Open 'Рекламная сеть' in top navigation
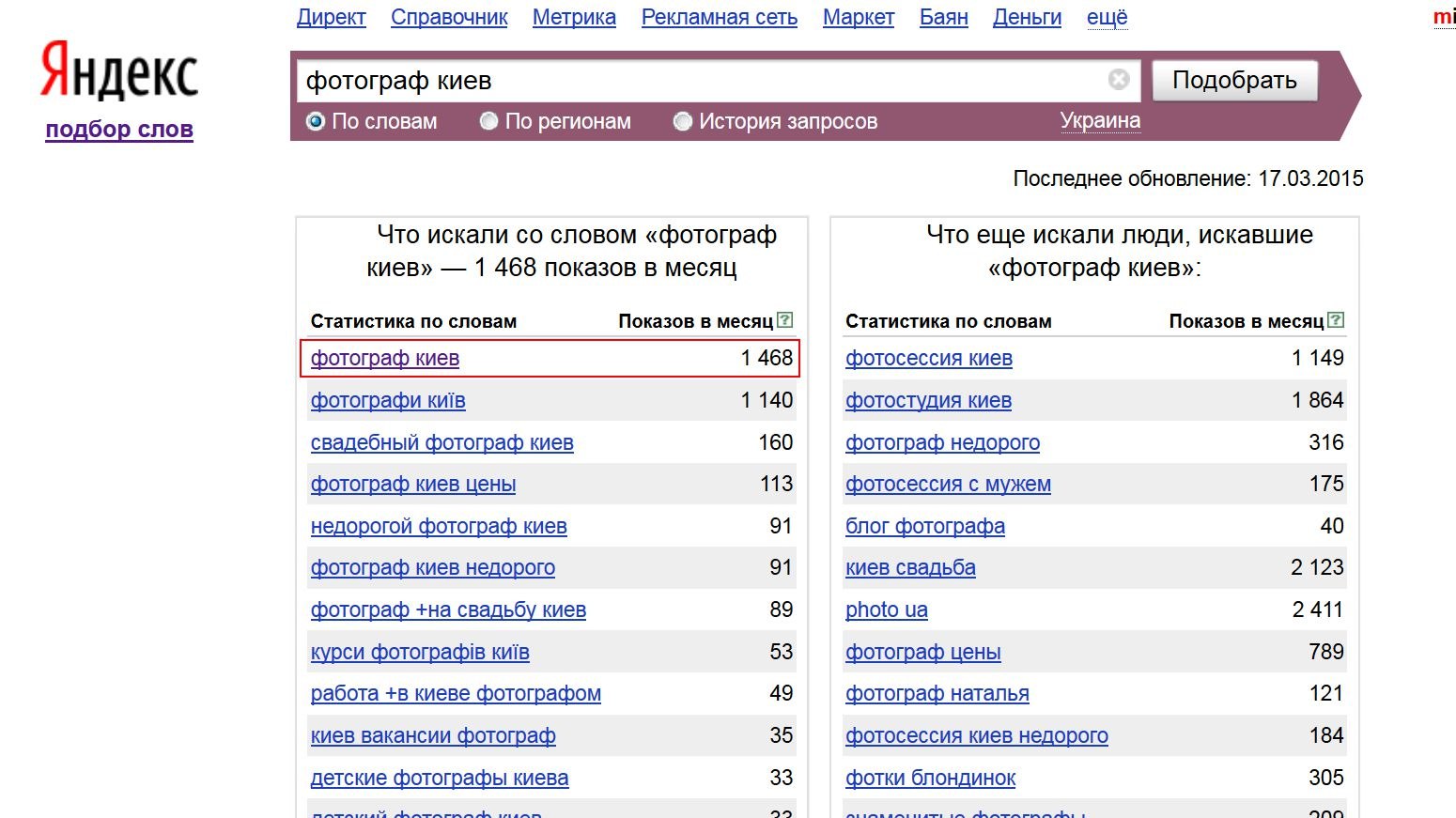The width and height of the screenshot is (1456, 818). [719, 17]
